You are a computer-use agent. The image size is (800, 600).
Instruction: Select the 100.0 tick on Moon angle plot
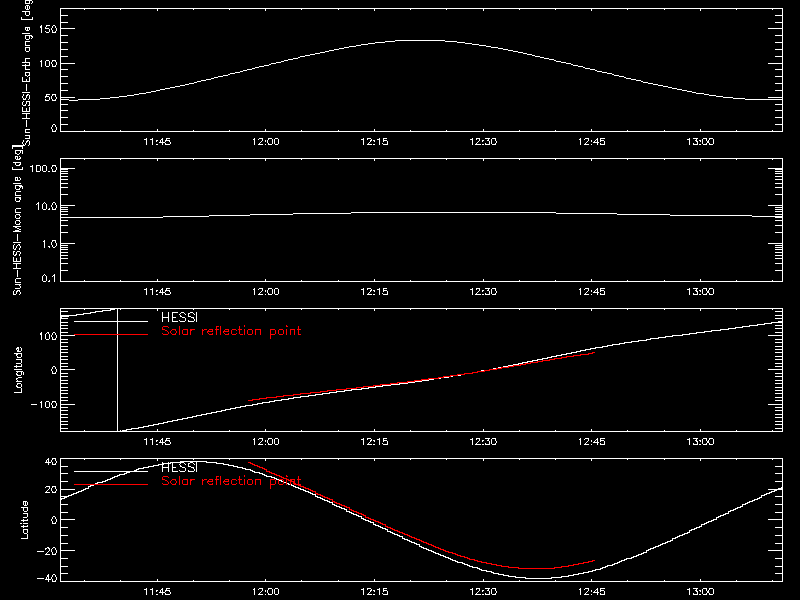[43, 168]
